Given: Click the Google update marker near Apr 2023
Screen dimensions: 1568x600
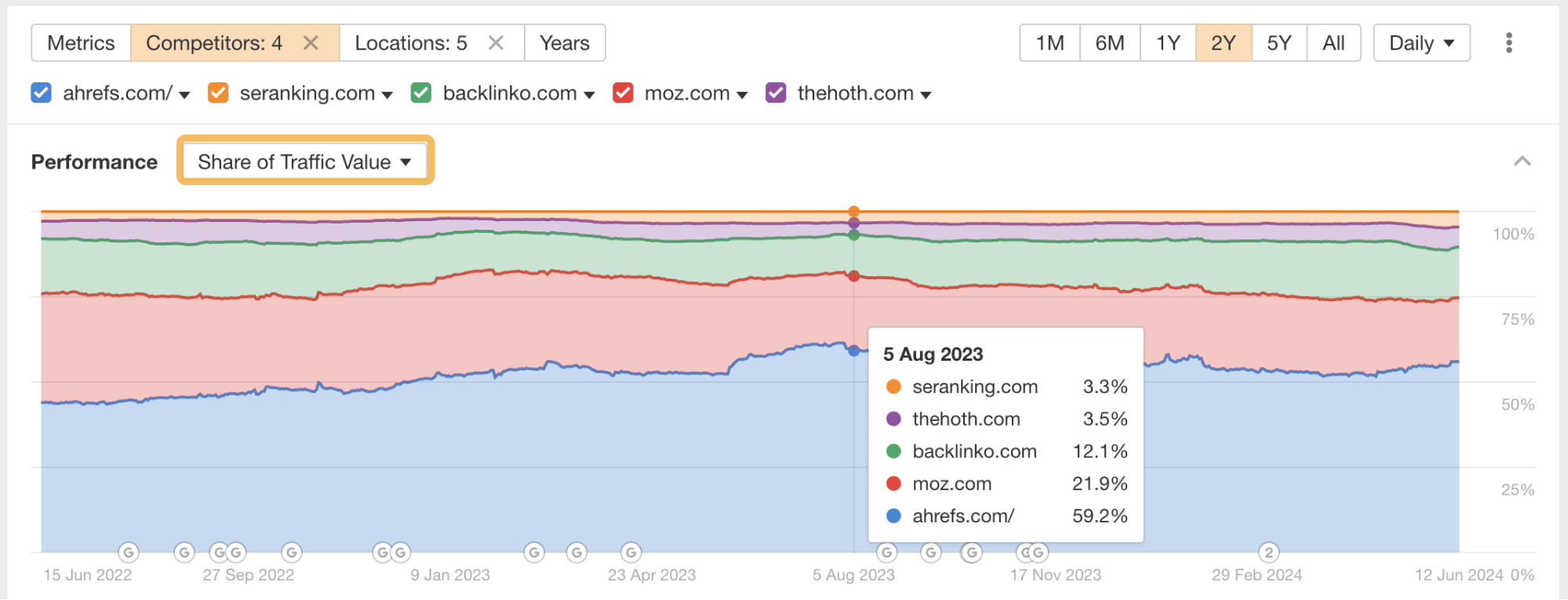Looking at the screenshot, I should click(631, 552).
